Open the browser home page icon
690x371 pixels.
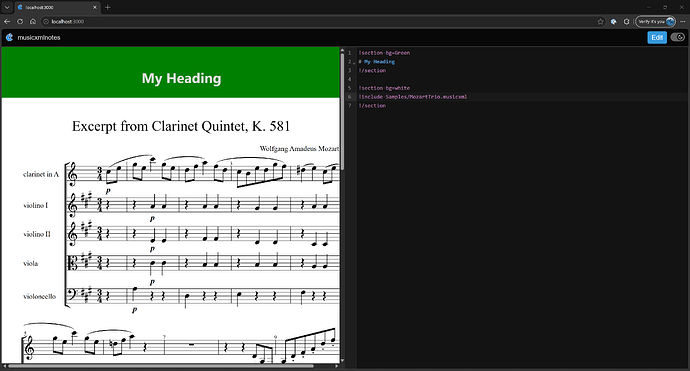tap(33, 22)
